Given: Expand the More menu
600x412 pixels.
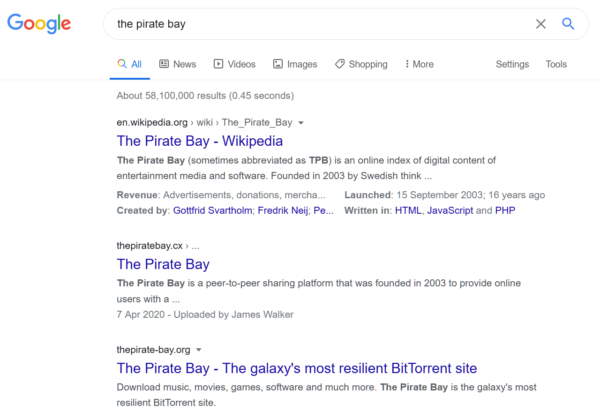Looking at the screenshot, I should pos(419,64).
